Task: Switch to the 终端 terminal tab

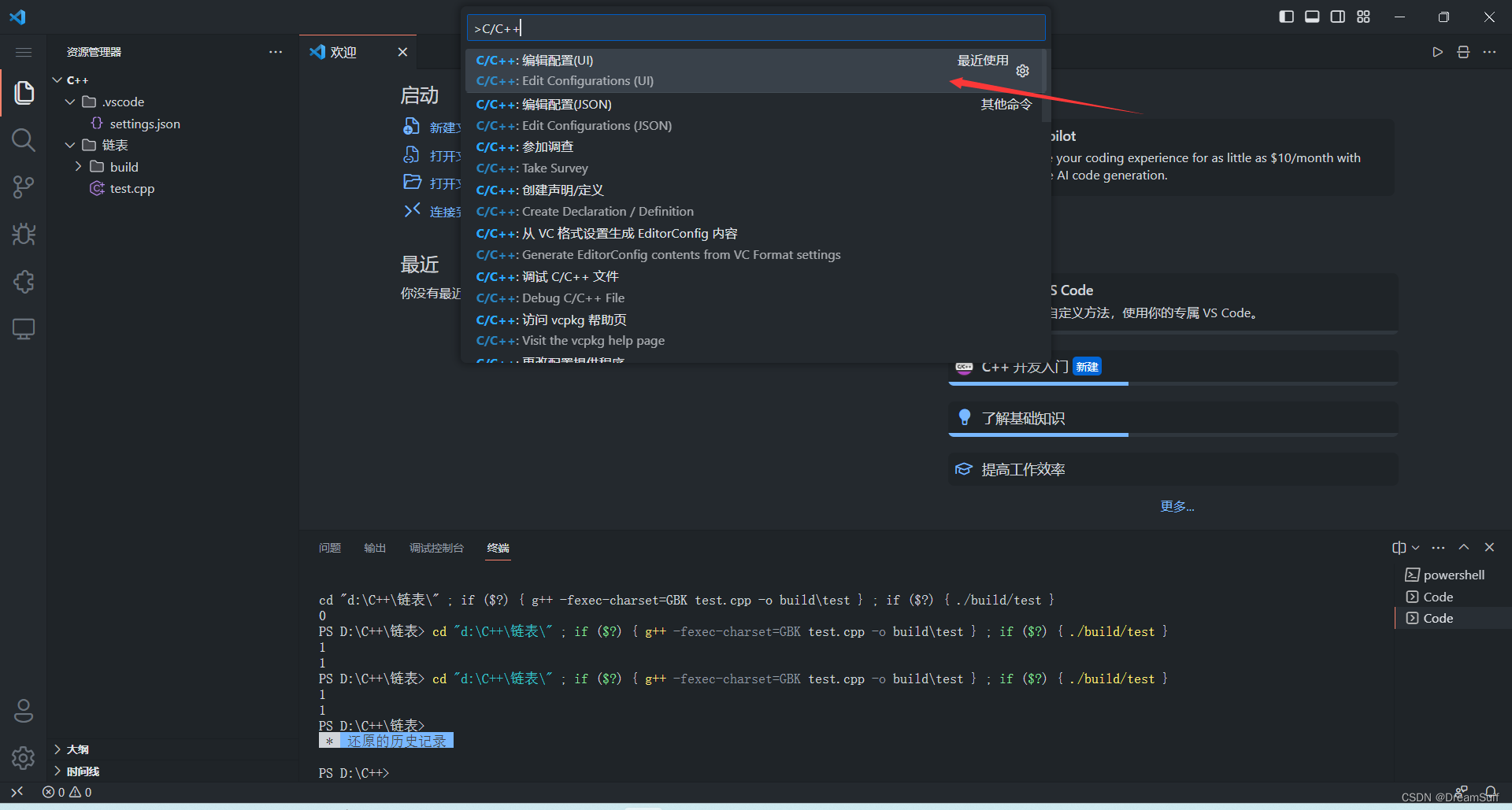Action: pos(498,548)
